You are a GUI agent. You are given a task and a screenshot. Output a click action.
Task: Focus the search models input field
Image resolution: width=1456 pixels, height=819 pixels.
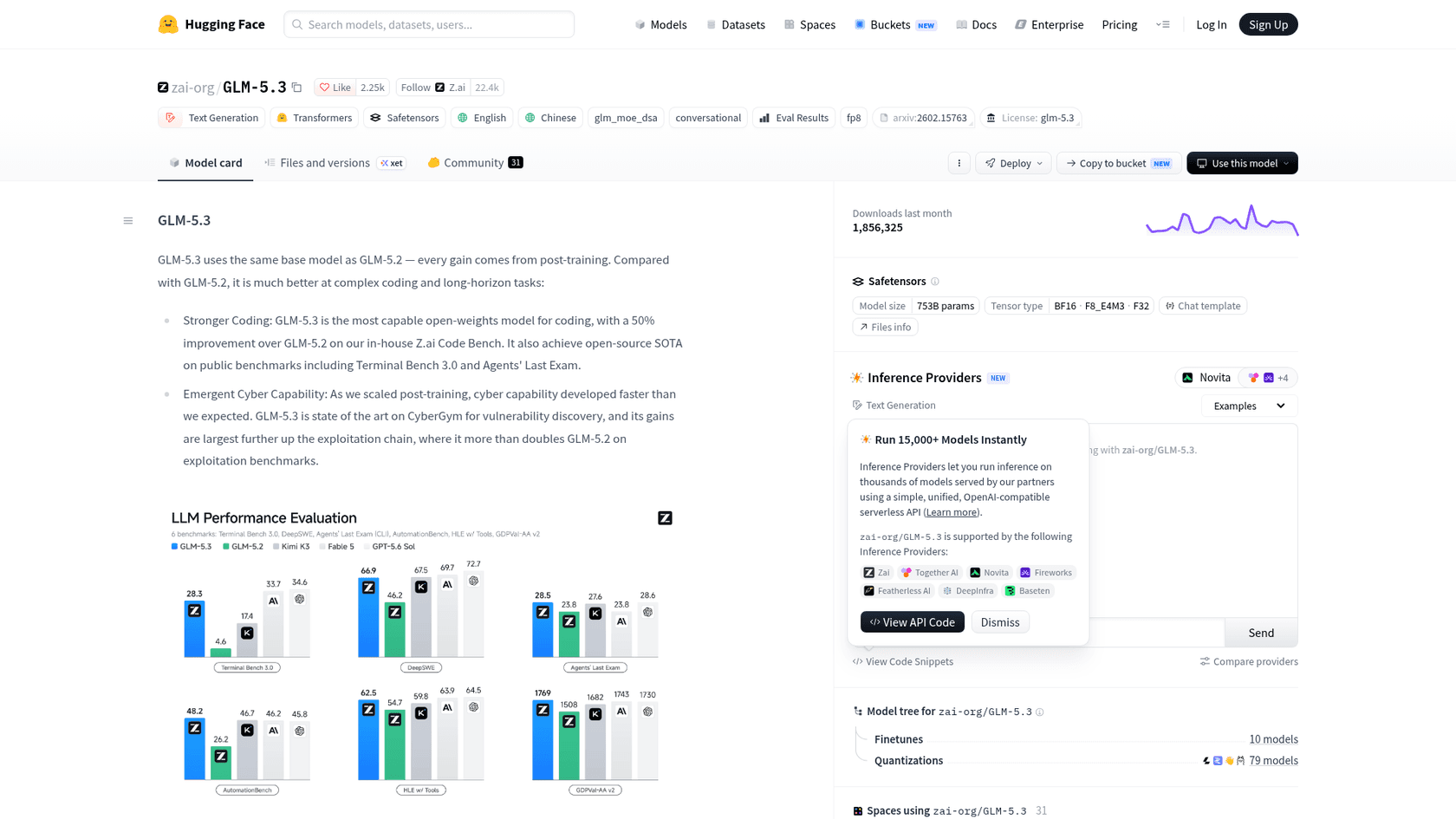429,24
